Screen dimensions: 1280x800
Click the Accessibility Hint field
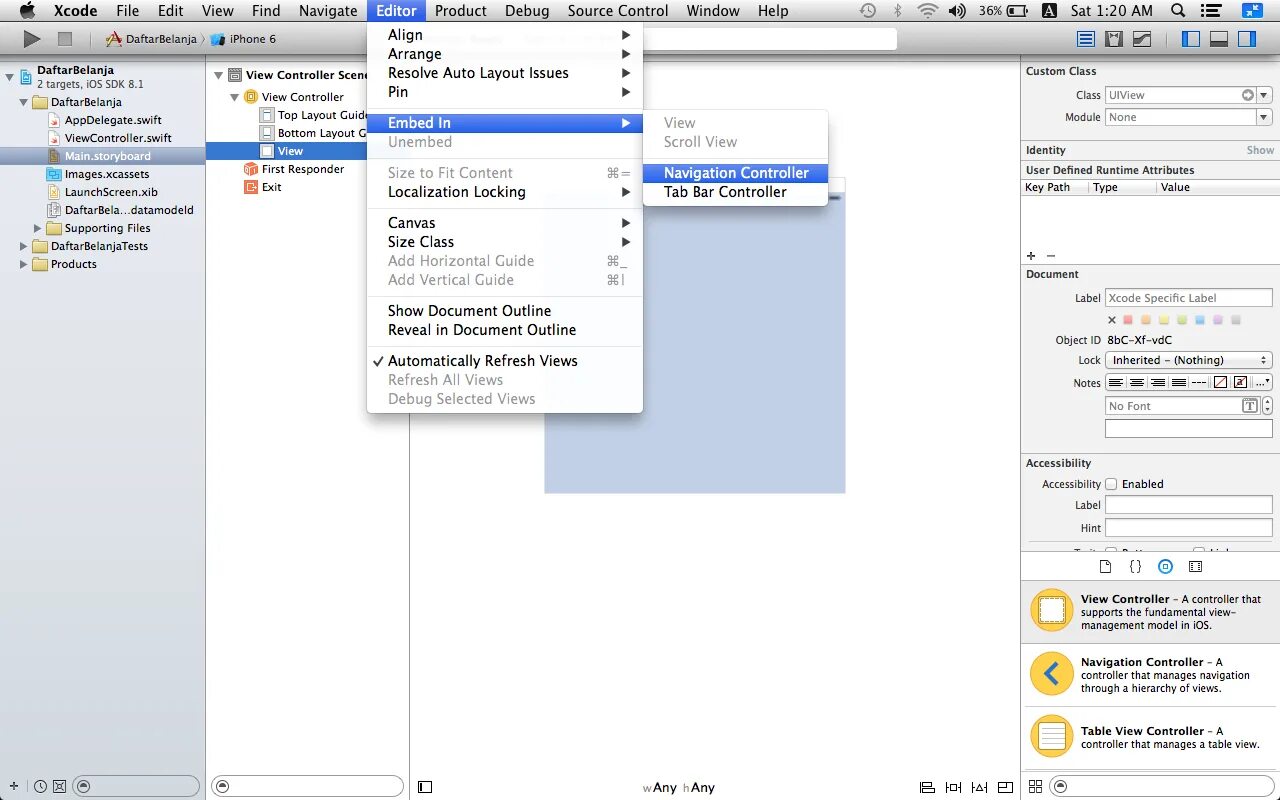click(x=1188, y=528)
